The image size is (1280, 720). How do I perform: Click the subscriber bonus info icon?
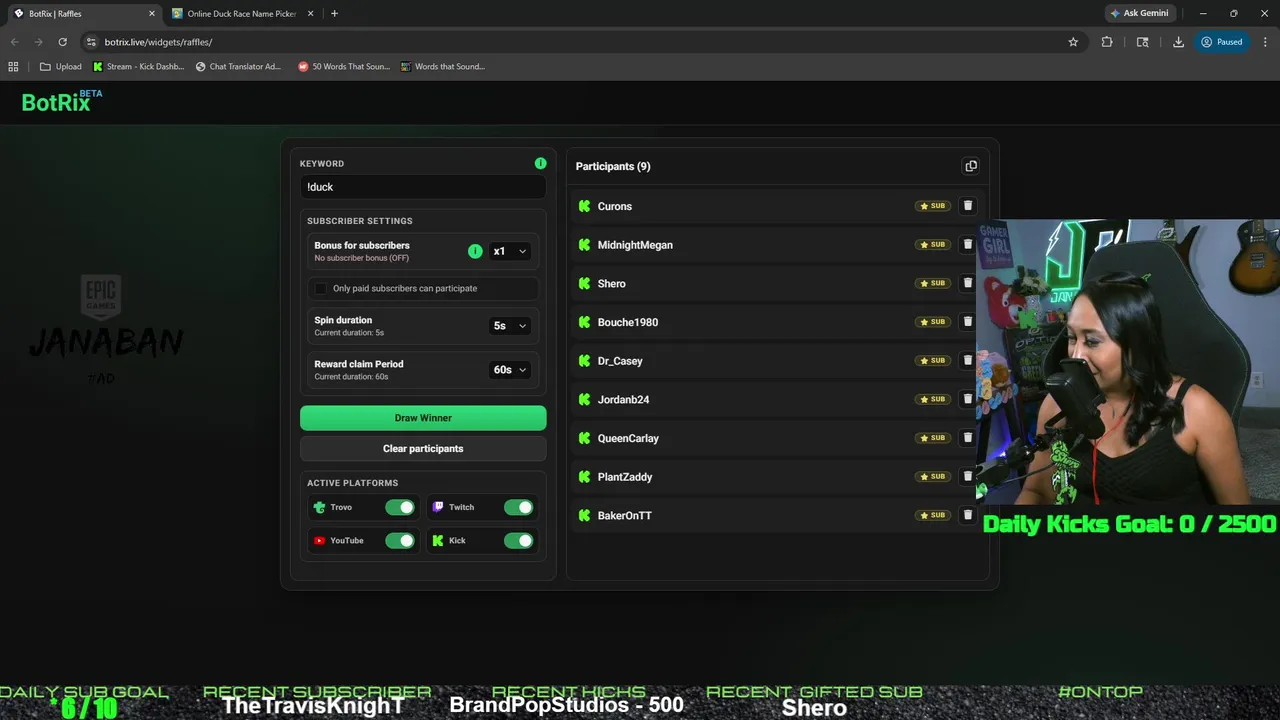pyautogui.click(x=475, y=251)
